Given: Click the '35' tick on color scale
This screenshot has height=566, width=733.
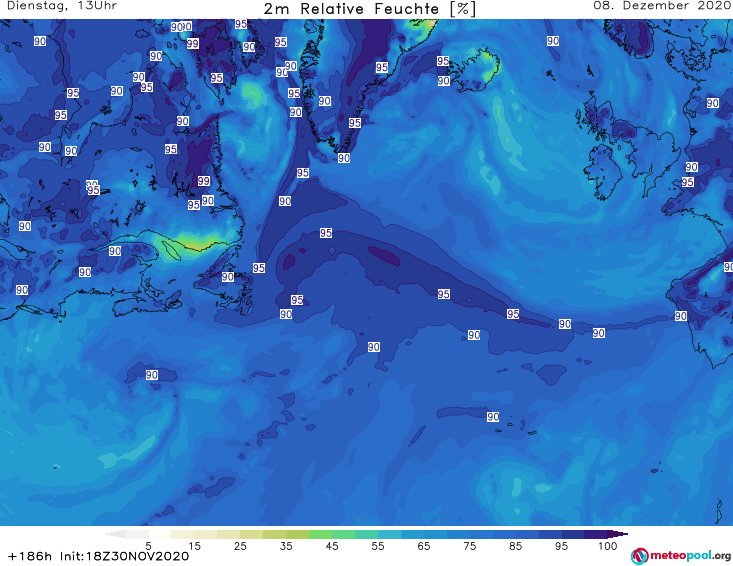Looking at the screenshot, I should (286, 546).
